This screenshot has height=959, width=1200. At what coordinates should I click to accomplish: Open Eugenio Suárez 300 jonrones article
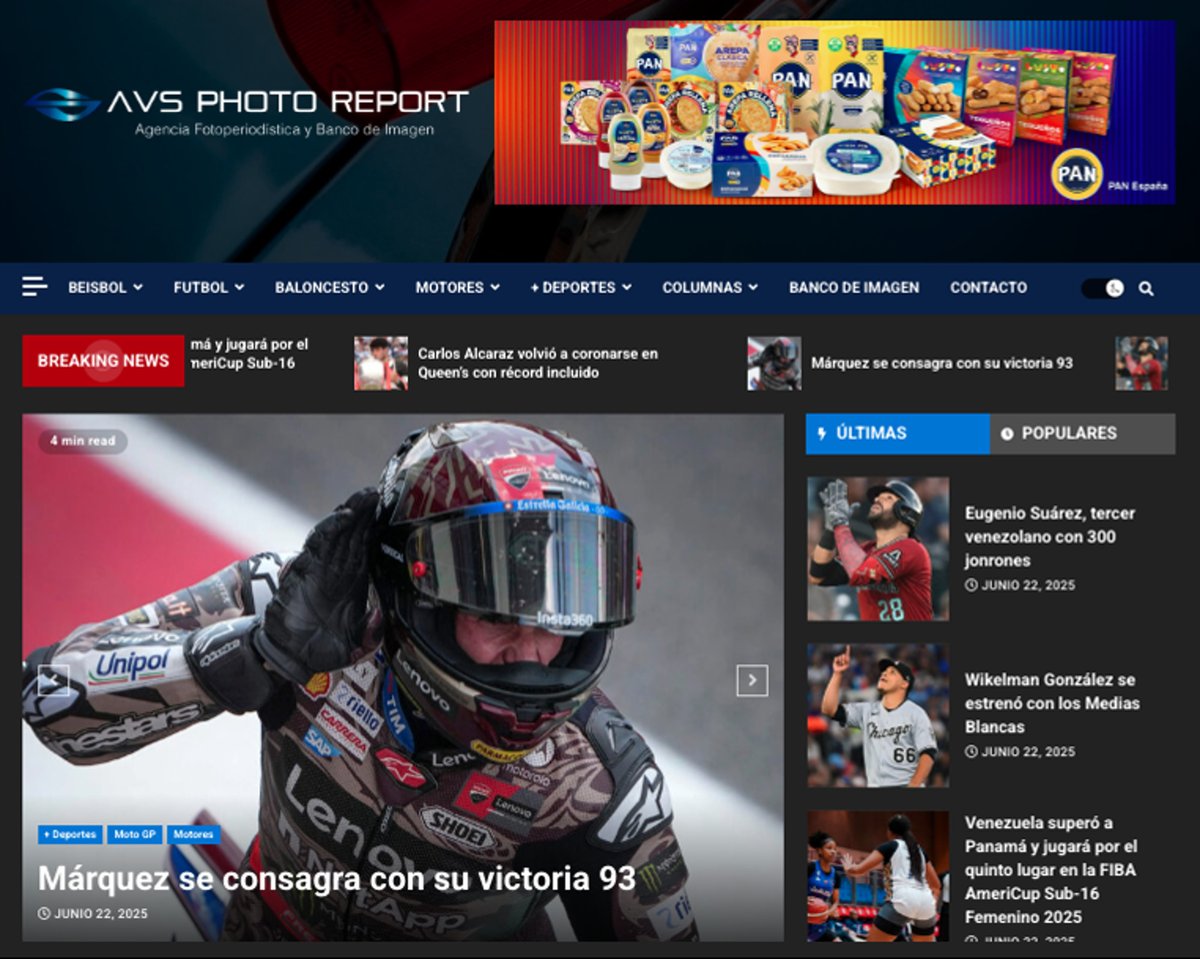[x=1050, y=537]
